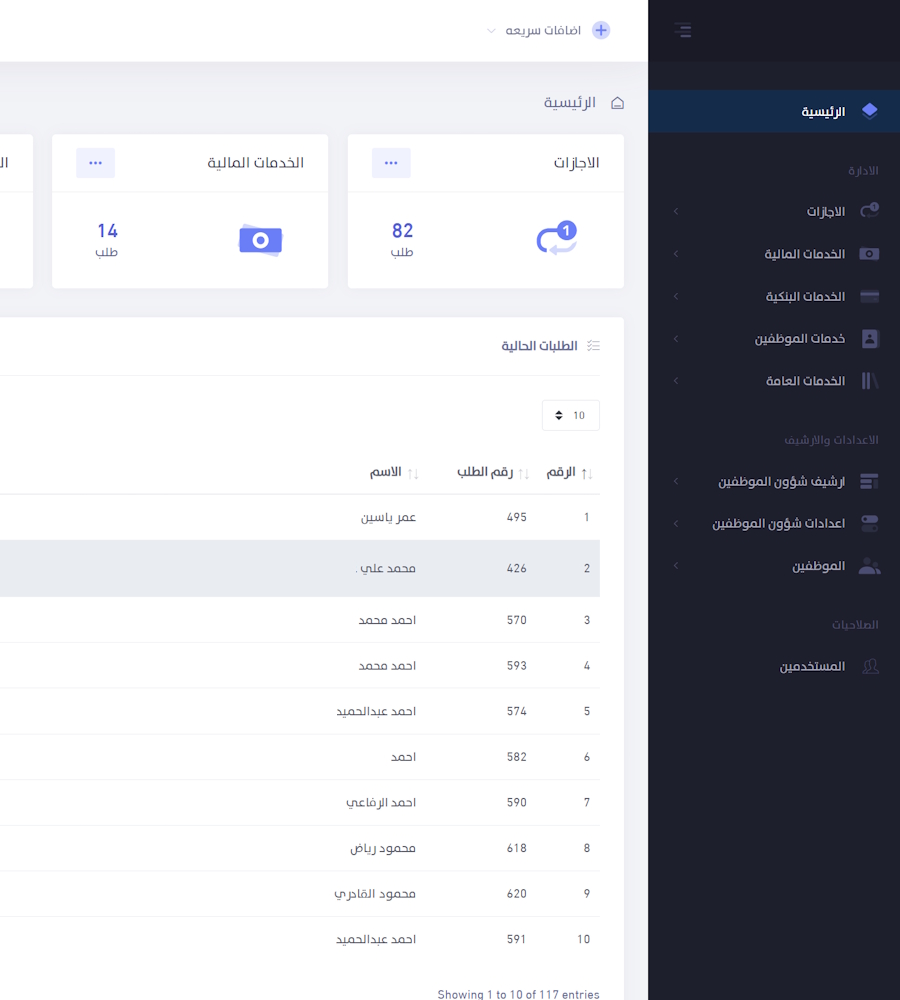Screen dimensions: 900x1000
Task: Toggle the sidebar hamburger menu icon
Action: point(683,30)
